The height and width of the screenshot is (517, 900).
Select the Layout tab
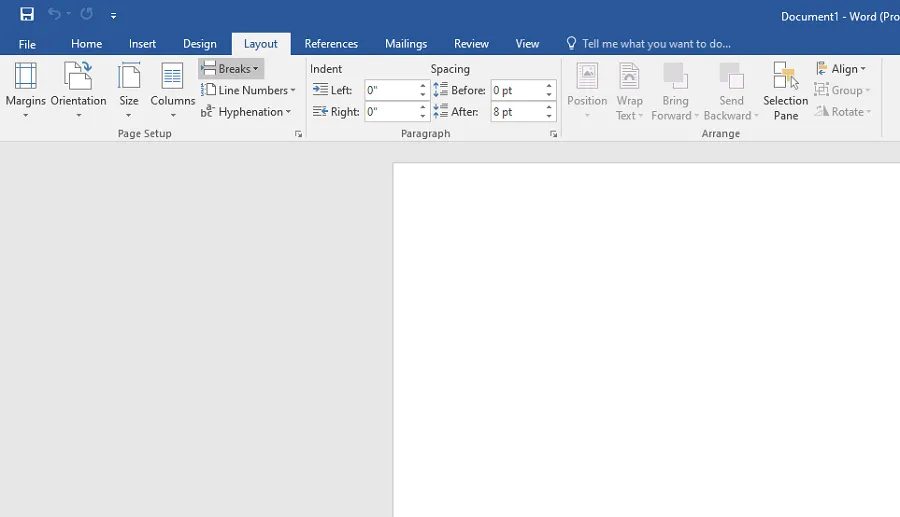261,44
